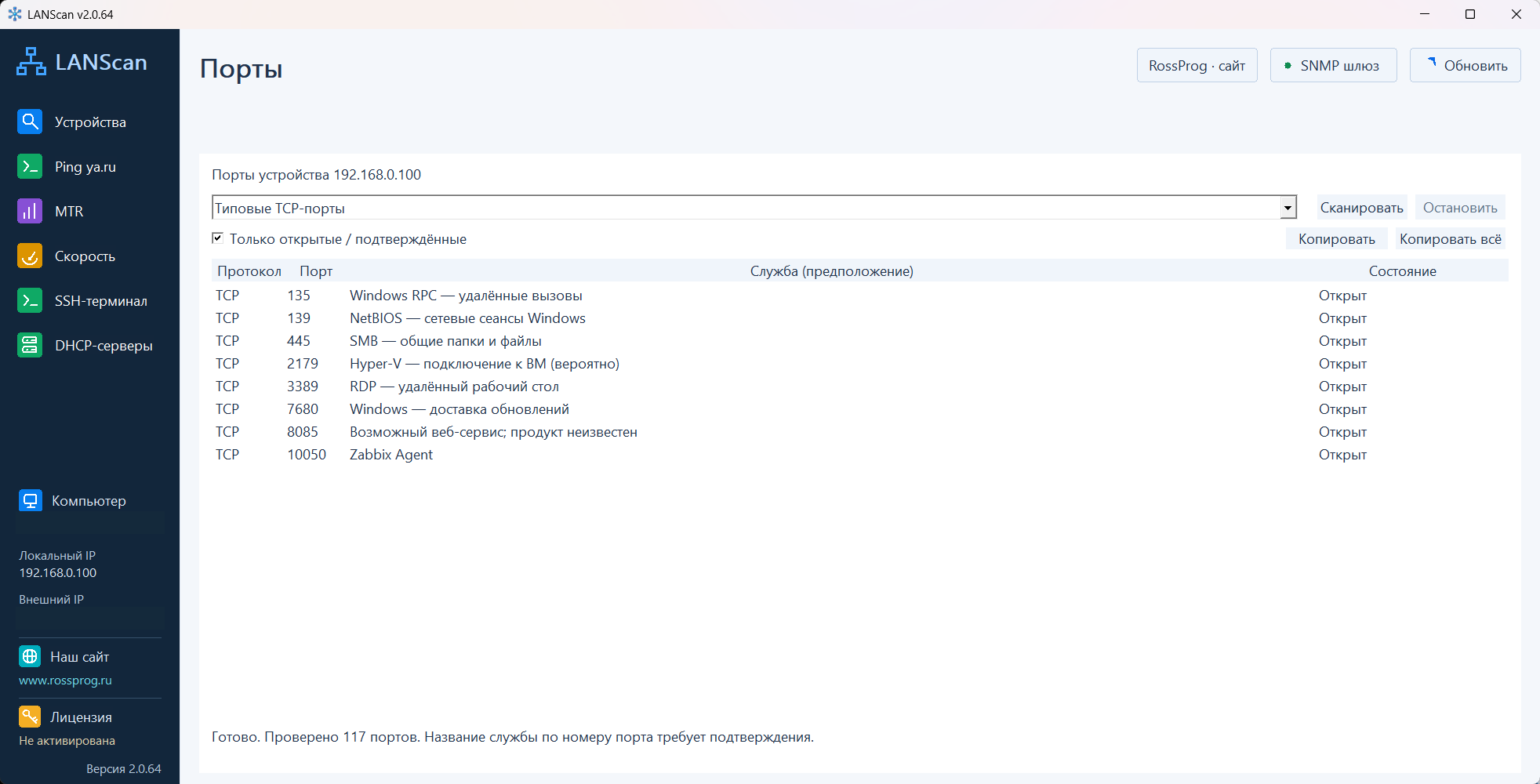Viewport: 1540px width, 784px height.
Task: Open the SSH-терминал section label
Action: coord(101,301)
